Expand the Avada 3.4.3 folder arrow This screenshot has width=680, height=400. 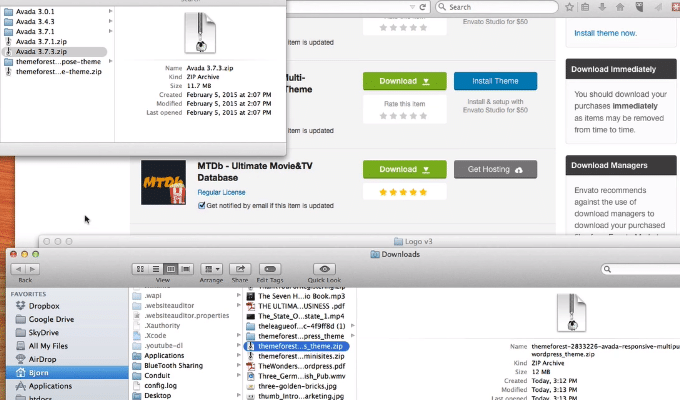(x=111, y=21)
